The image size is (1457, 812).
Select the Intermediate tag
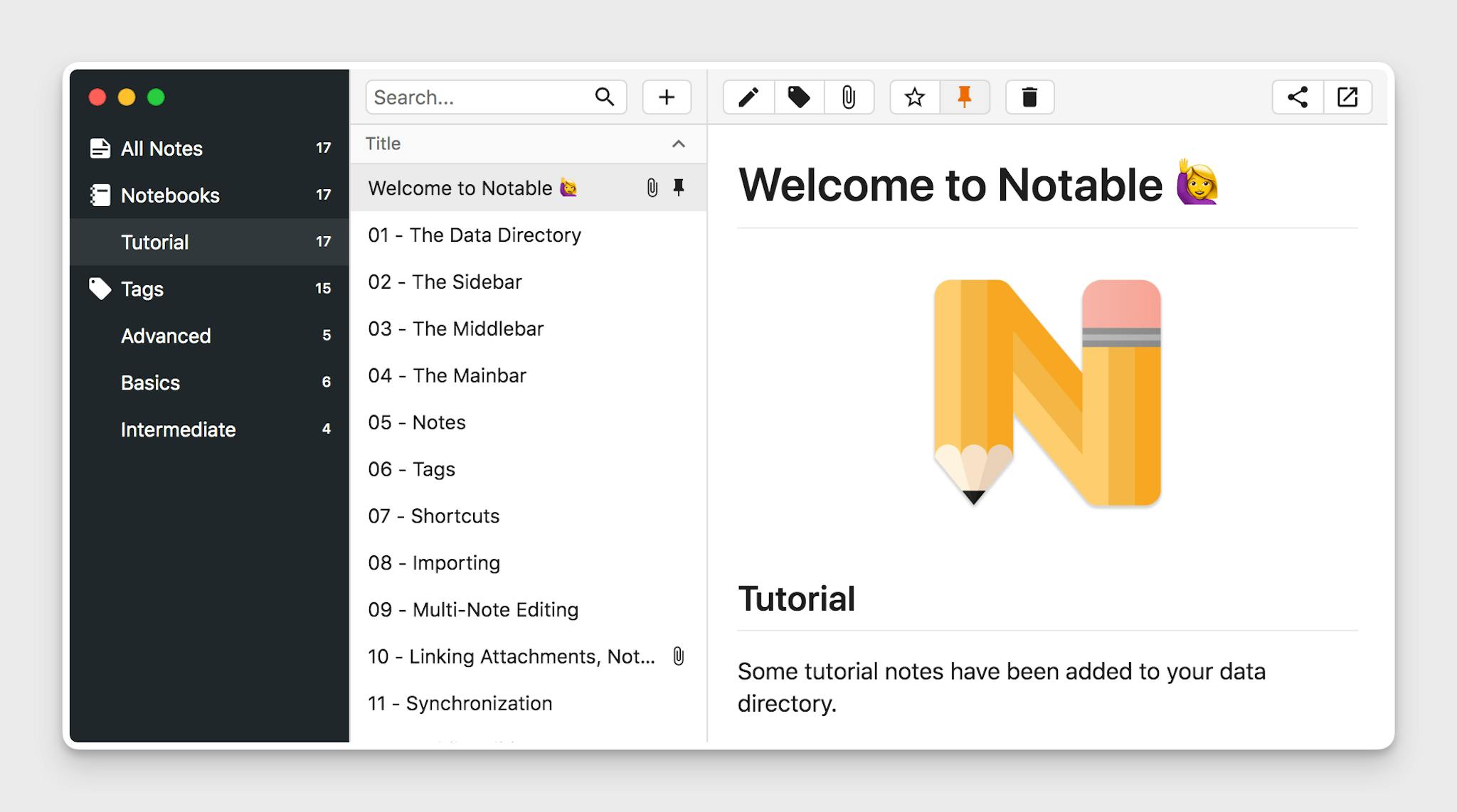(179, 429)
